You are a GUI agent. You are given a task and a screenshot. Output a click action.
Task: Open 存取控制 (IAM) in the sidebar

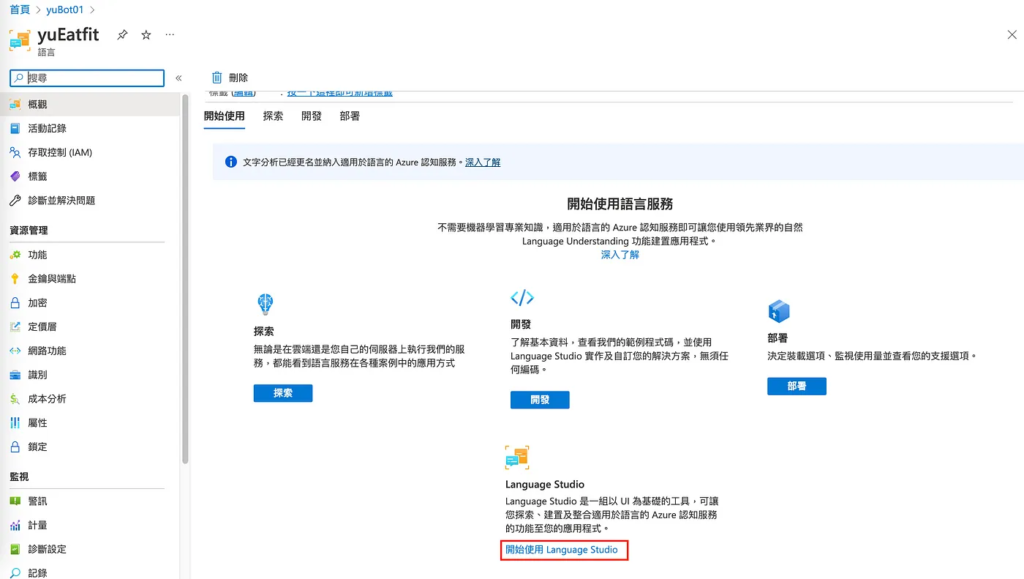tap(60, 152)
